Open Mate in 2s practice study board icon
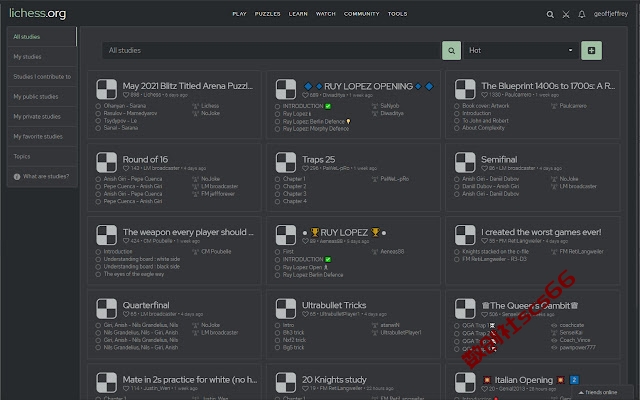Viewport: 640px width, 400px height. 107,382
